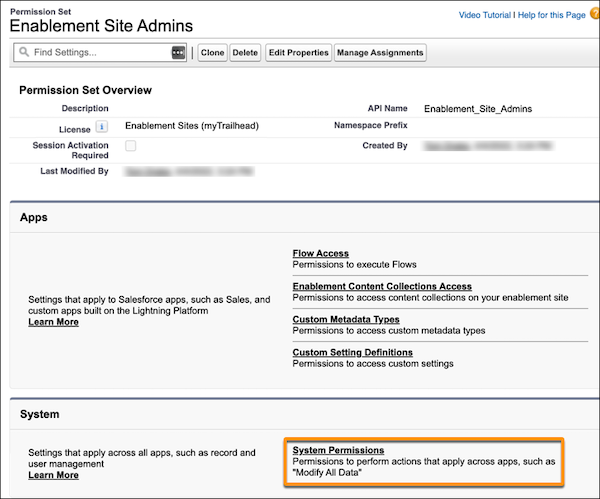
Task: Select the license value Enablement Sites (myTrailhead)
Action: pyautogui.click(x=192, y=126)
